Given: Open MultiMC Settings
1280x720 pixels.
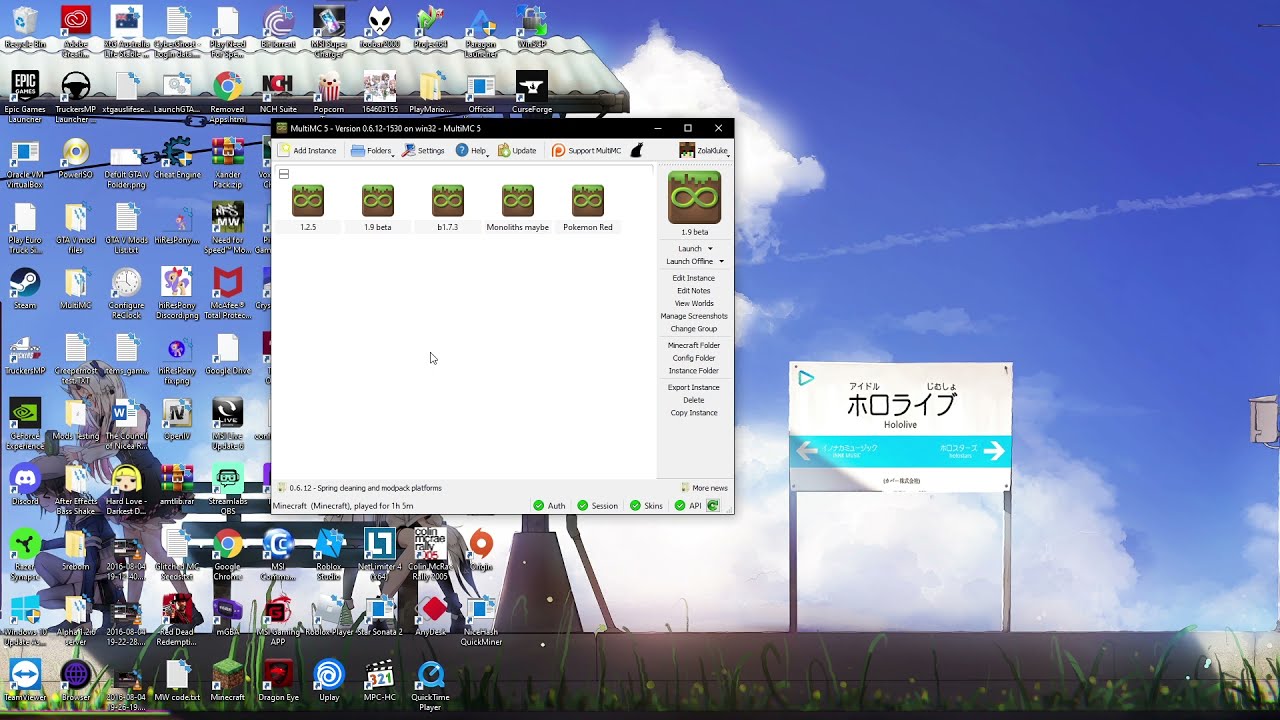Looking at the screenshot, I should click(x=423, y=151).
